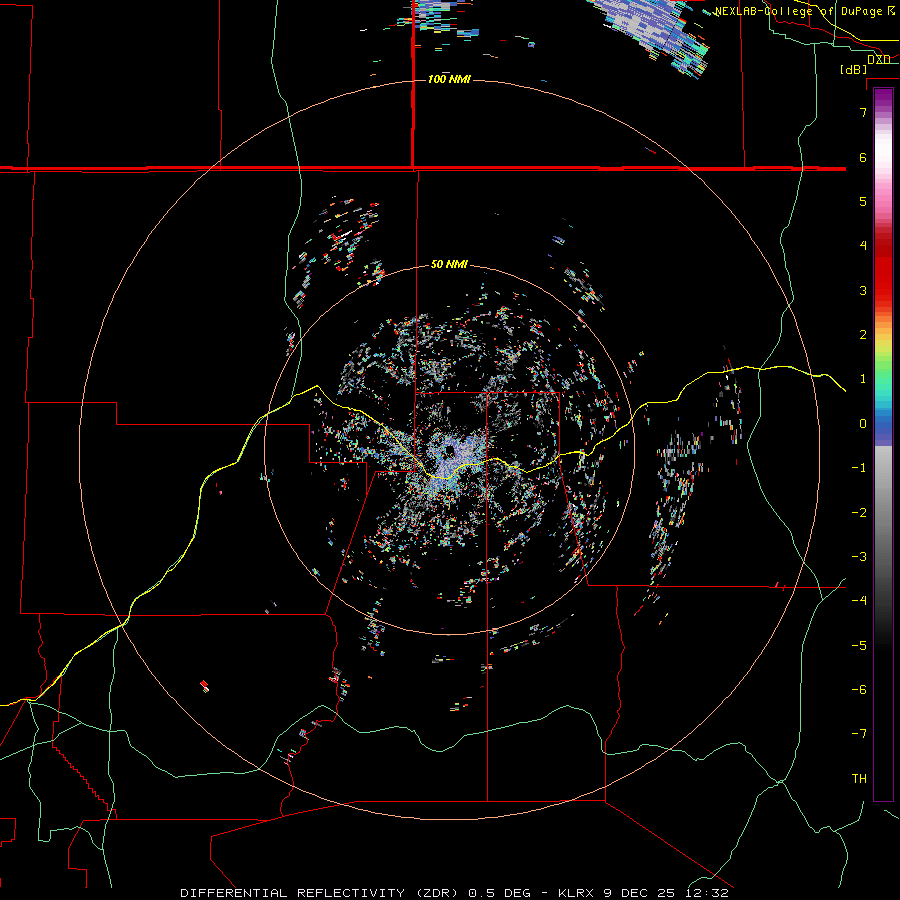The height and width of the screenshot is (900, 900).
Task: Click the "-4" value on the dB scale
Action: tap(859, 600)
